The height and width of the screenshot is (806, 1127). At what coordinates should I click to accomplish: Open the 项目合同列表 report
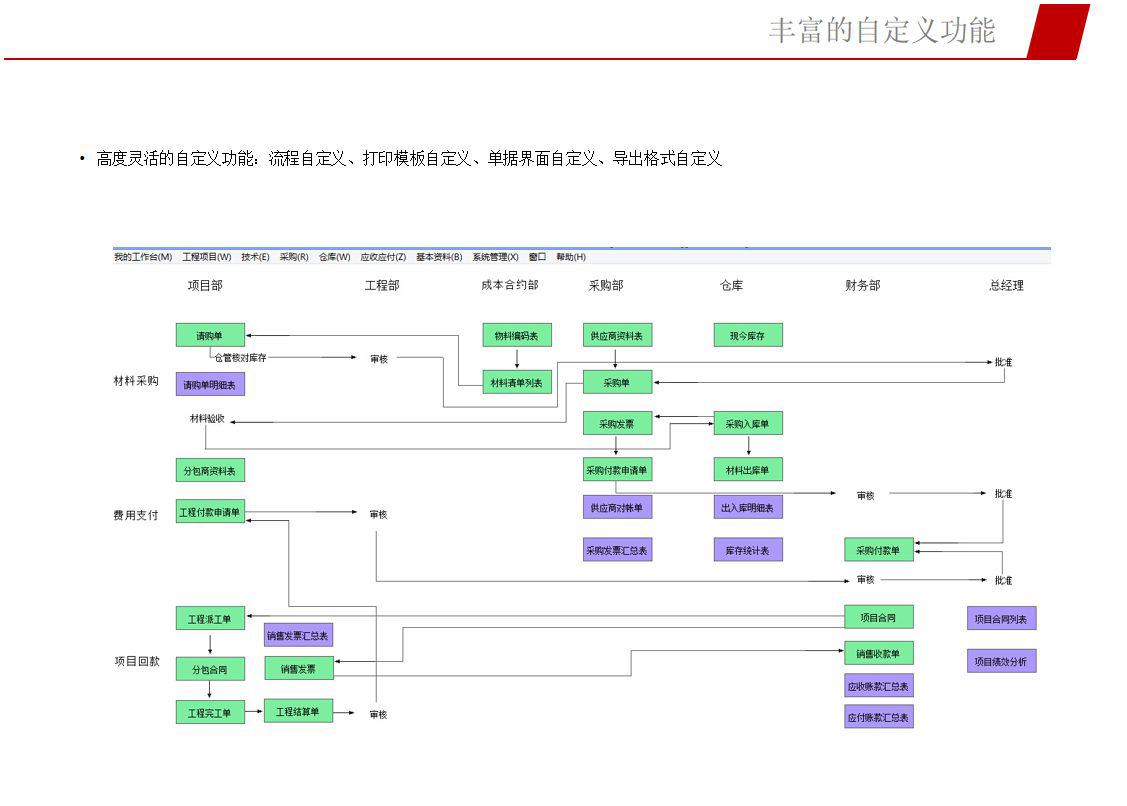click(1001, 619)
